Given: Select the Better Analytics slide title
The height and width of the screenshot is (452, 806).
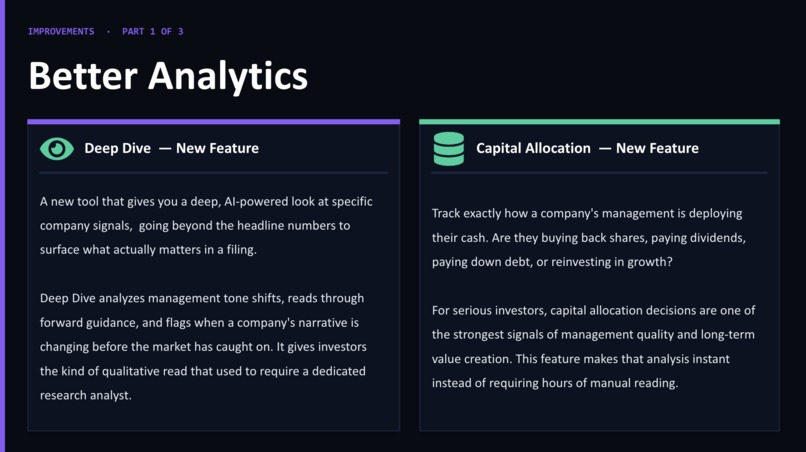Looking at the screenshot, I should (168, 76).
